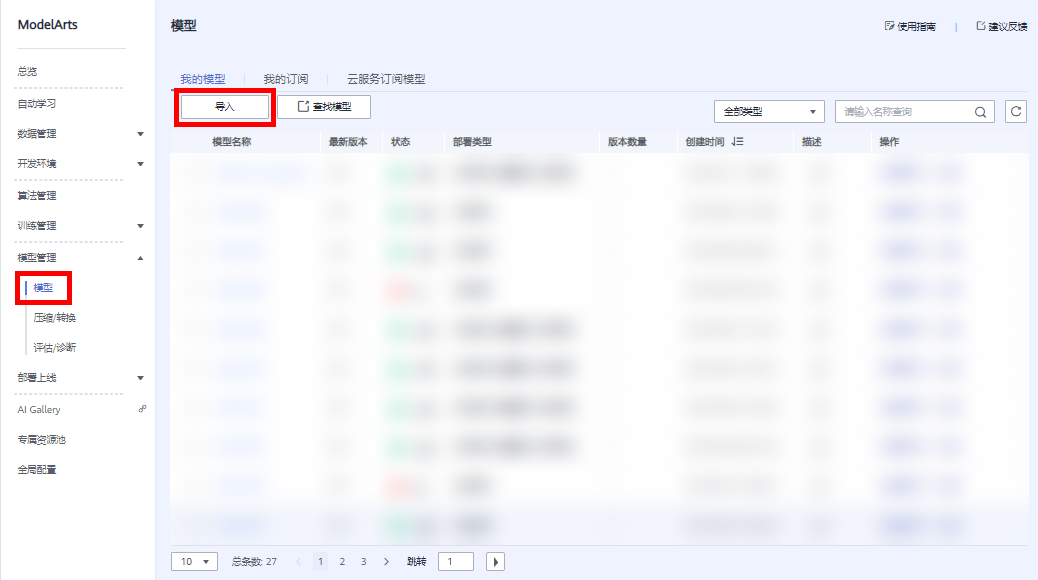Open the page-size dropdown showing 10
Screen dimensions: 1038x580
193,561
